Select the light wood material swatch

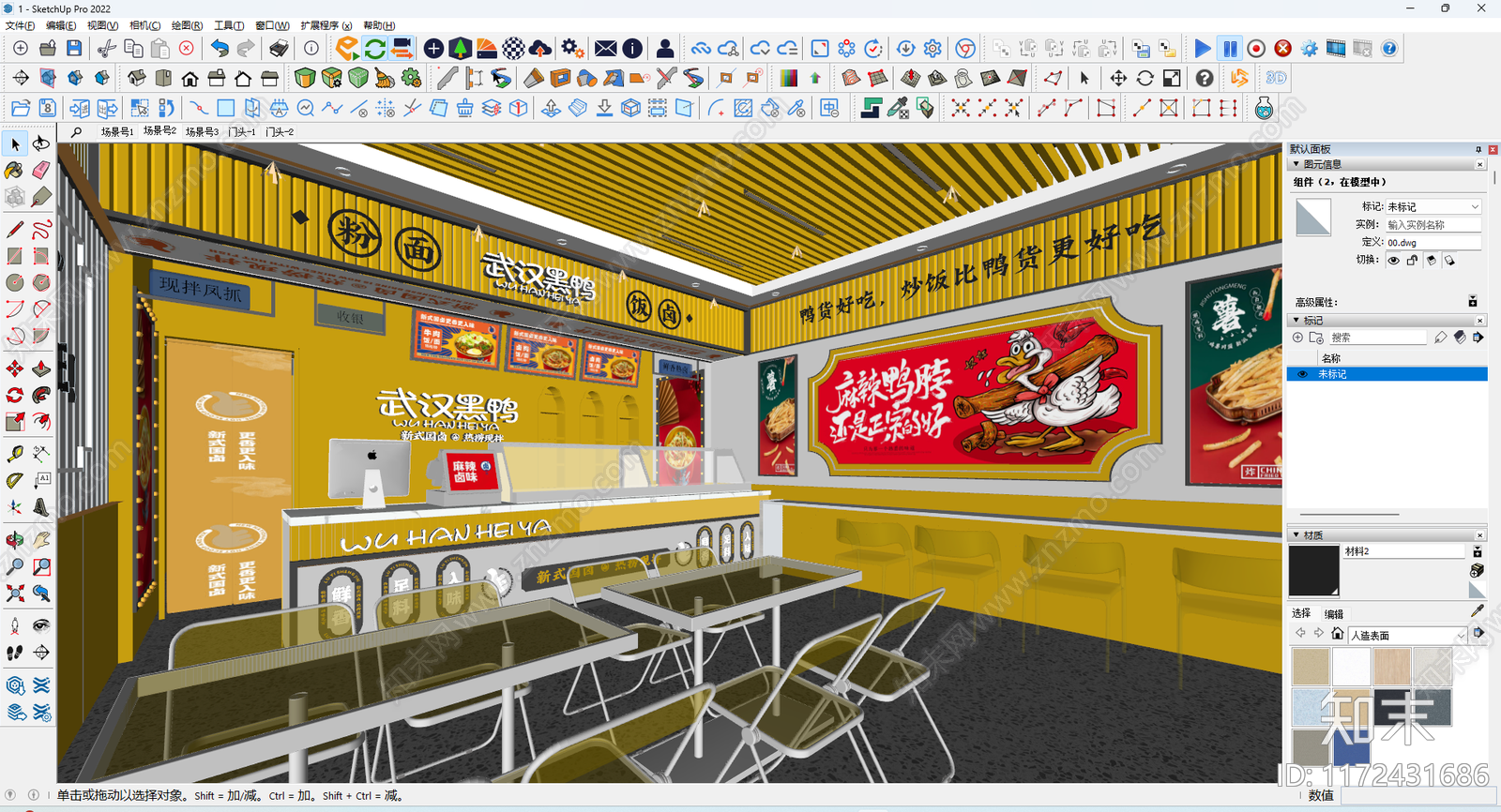click(x=1392, y=668)
